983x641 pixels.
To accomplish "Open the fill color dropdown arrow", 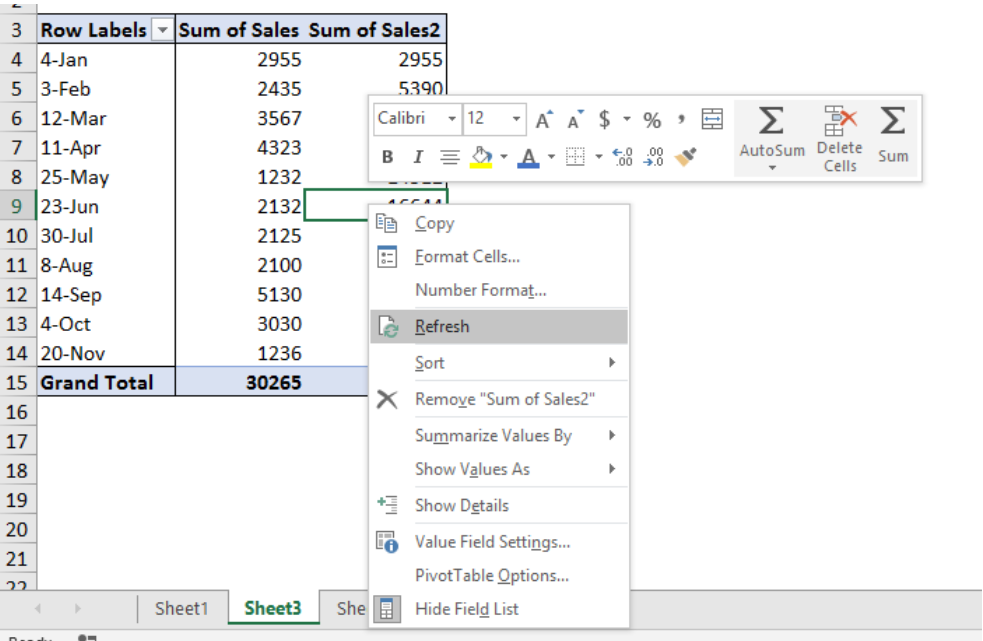I will [x=503, y=157].
